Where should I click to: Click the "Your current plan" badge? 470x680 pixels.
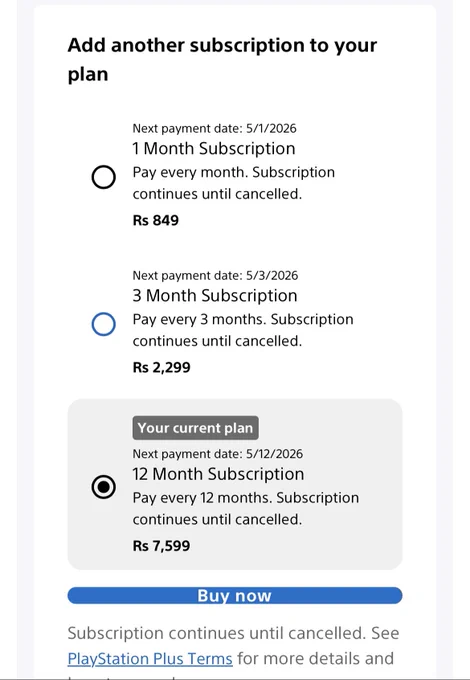(196, 428)
